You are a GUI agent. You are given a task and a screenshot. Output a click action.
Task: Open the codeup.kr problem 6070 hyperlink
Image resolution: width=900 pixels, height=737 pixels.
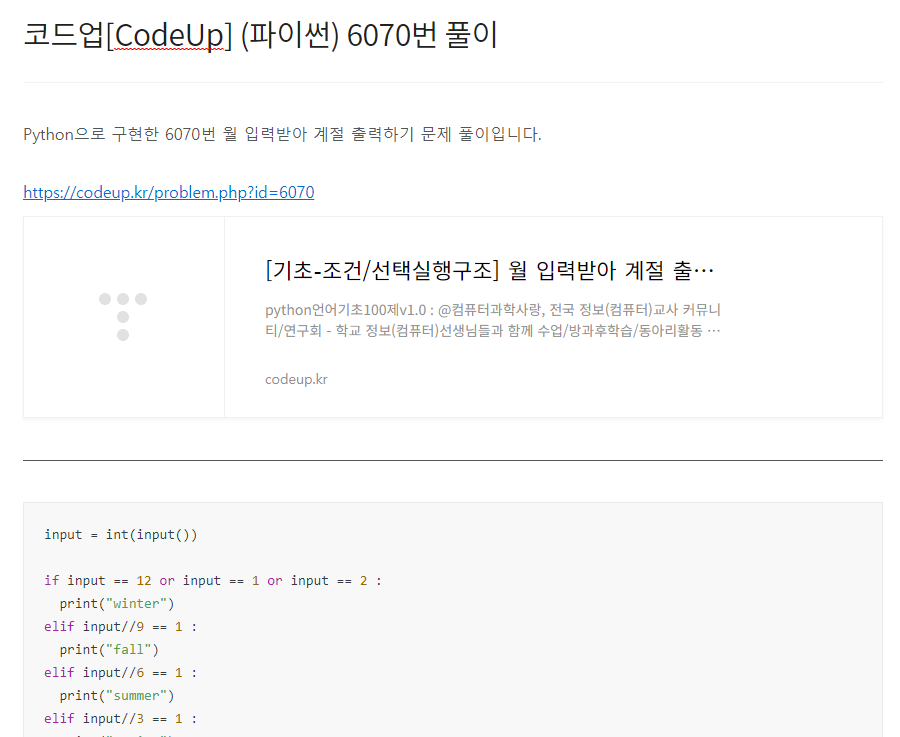[x=169, y=192]
